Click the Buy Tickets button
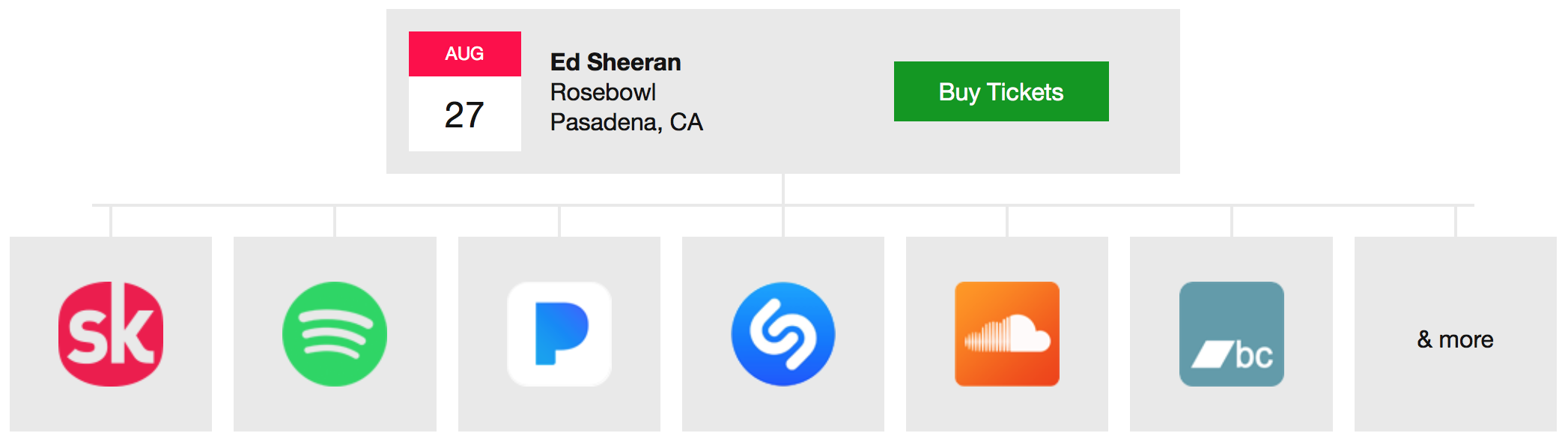 [x=1001, y=91]
